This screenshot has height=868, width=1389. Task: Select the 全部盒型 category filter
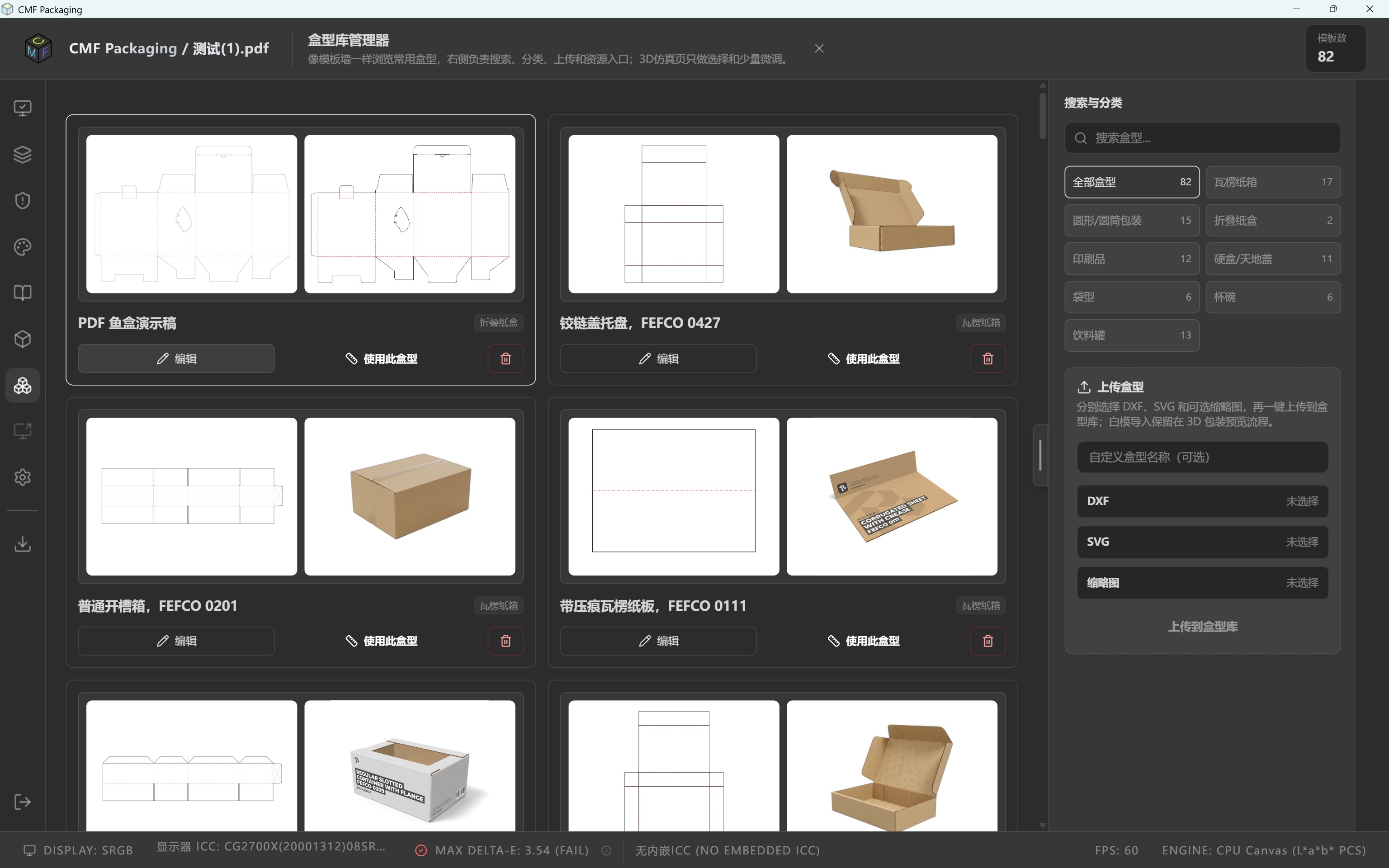[x=1132, y=182]
